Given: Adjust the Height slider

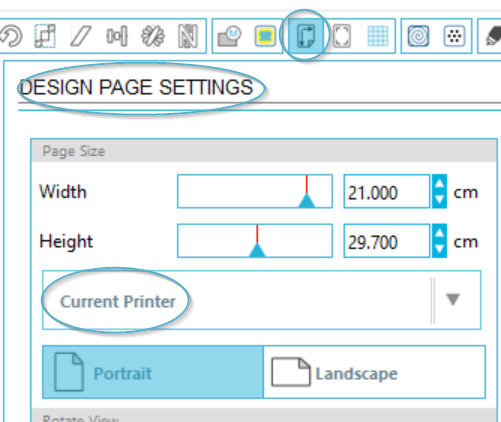Looking at the screenshot, I should click(x=255, y=241).
